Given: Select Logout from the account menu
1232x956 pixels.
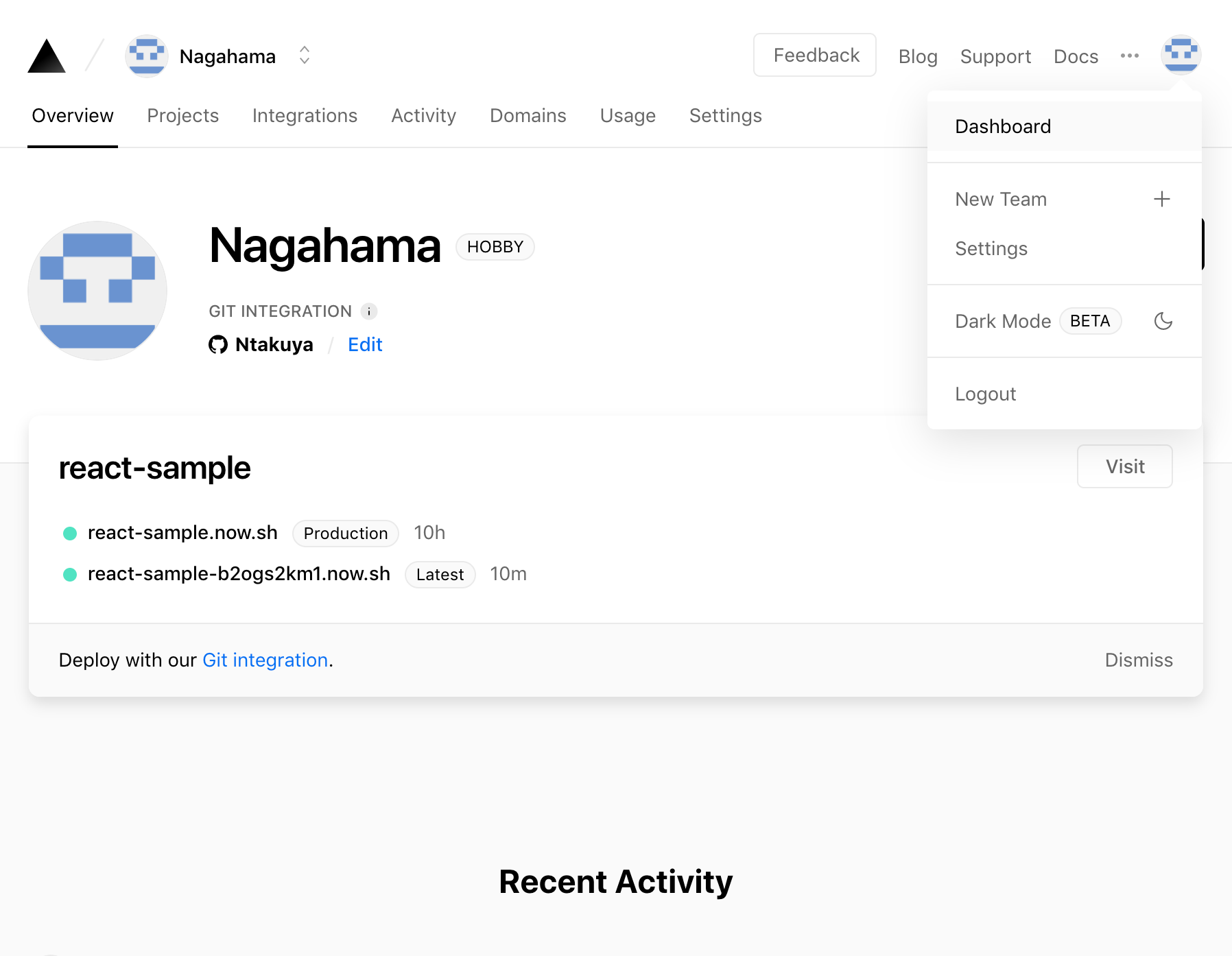Looking at the screenshot, I should pos(986,394).
